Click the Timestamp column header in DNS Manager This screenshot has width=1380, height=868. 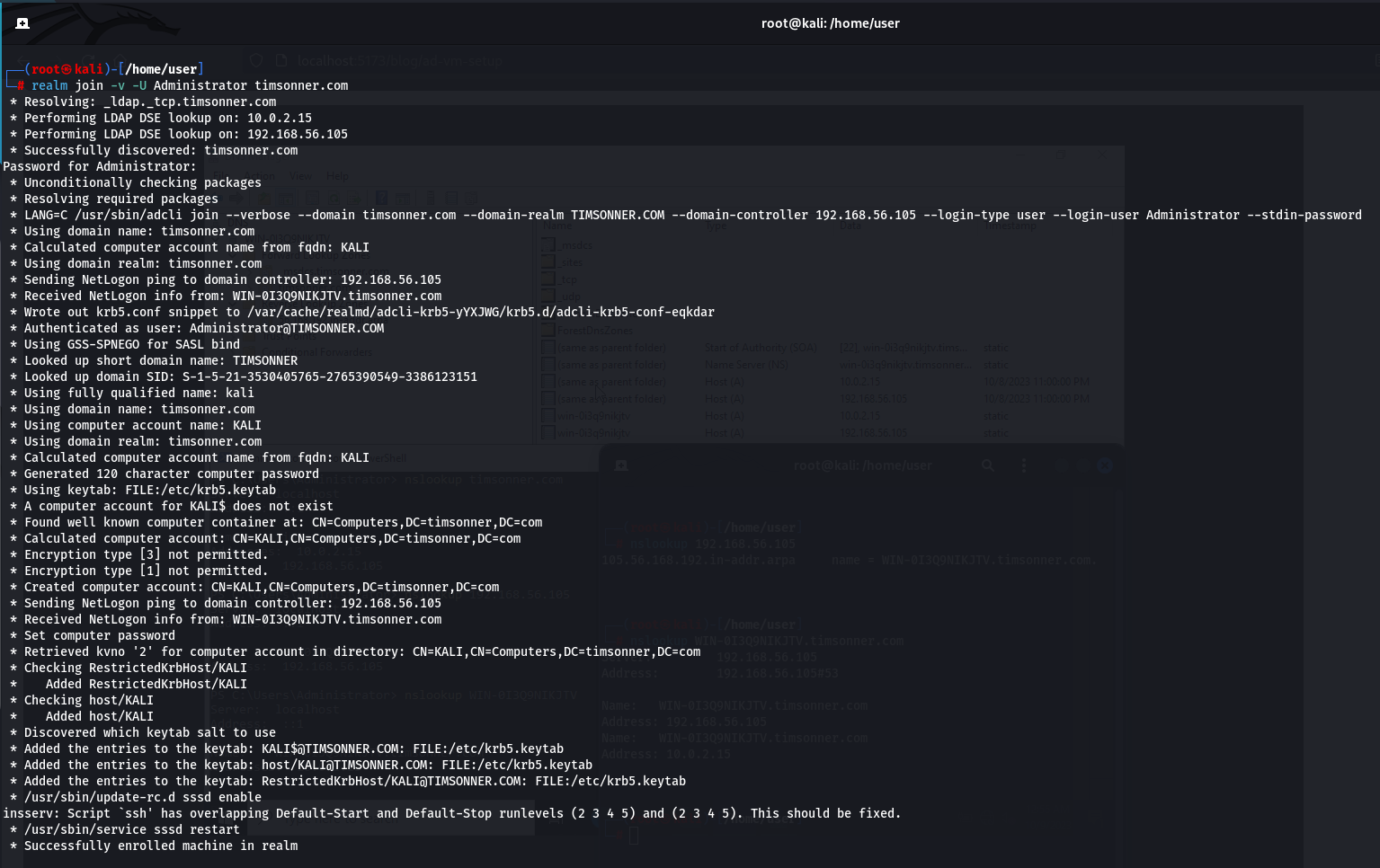1010,226
